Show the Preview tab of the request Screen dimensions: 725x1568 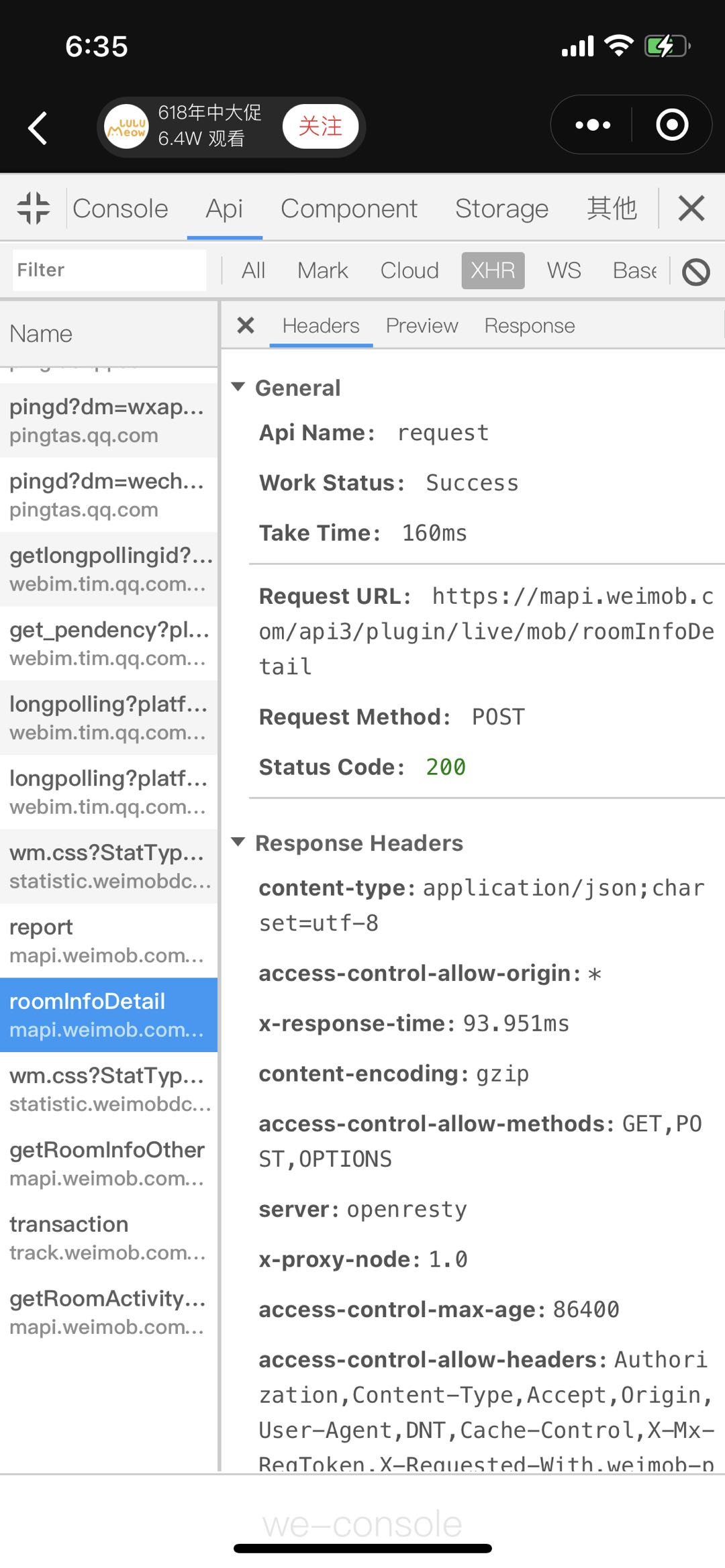[422, 325]
